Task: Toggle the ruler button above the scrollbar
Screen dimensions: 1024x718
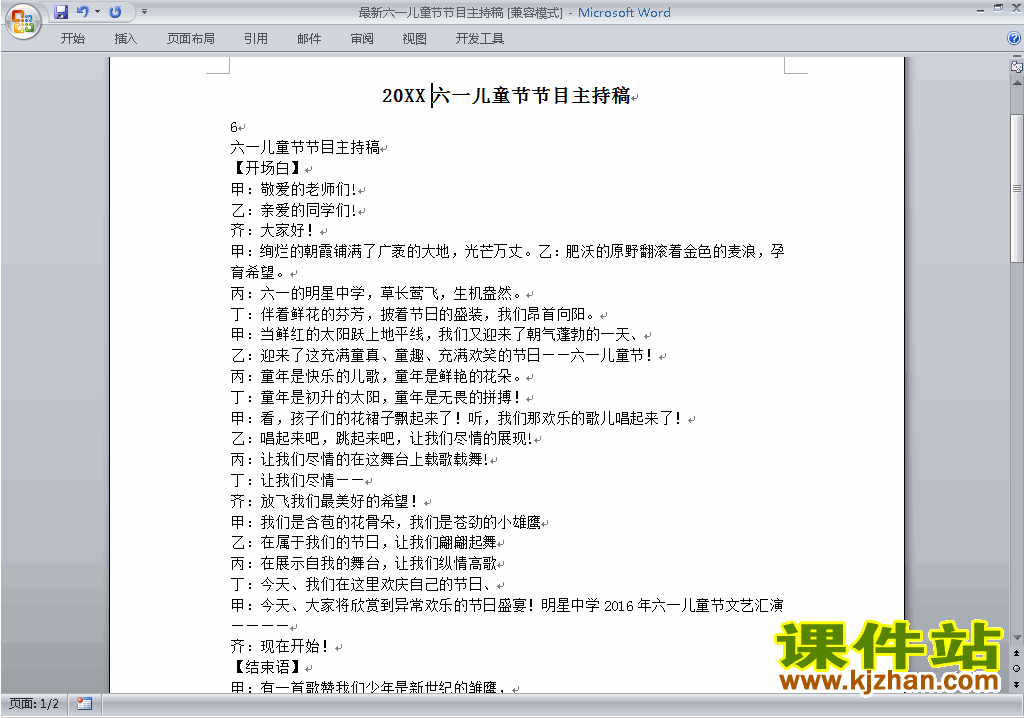Action: (1017, 66)
